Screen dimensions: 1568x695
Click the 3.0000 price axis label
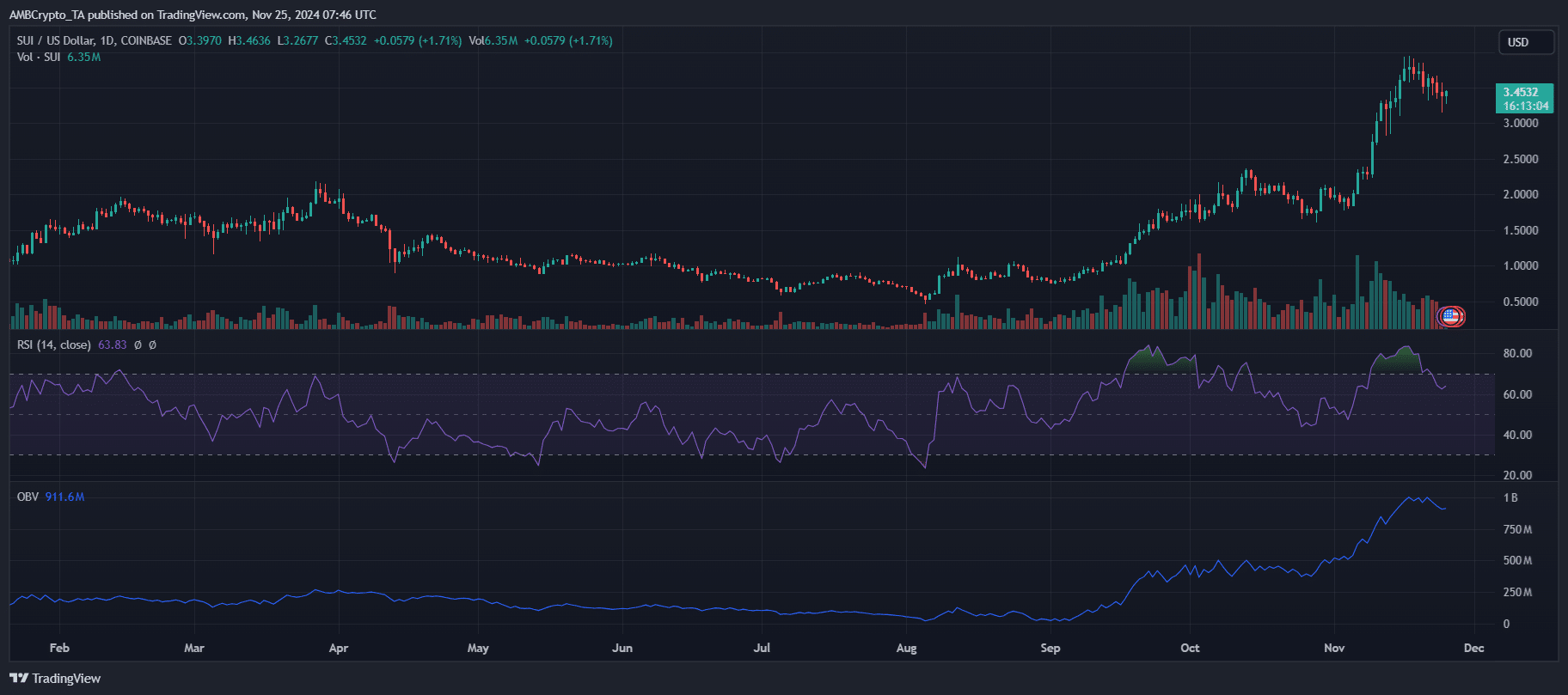click(x=1521, y=123)
